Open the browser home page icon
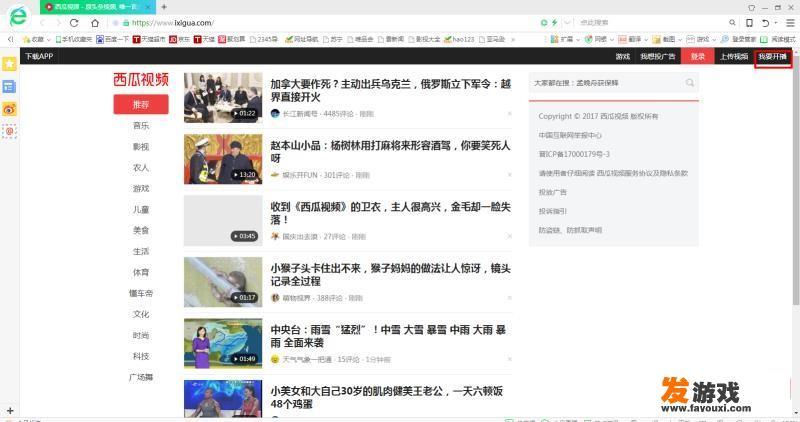The height and width of the screenshot is (422, 800). (95, 23)
